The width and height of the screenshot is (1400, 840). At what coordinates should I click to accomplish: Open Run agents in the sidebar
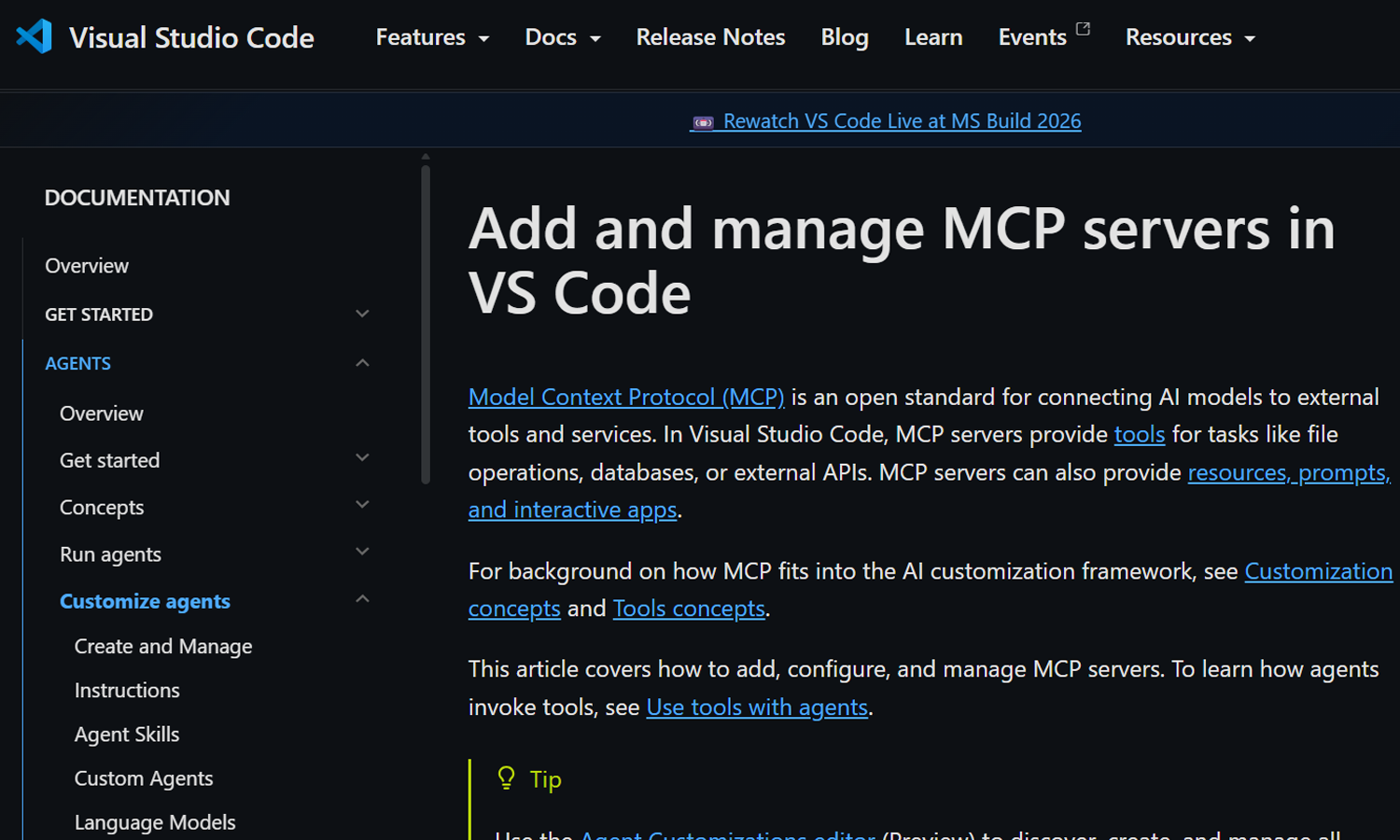pos(110,554)
